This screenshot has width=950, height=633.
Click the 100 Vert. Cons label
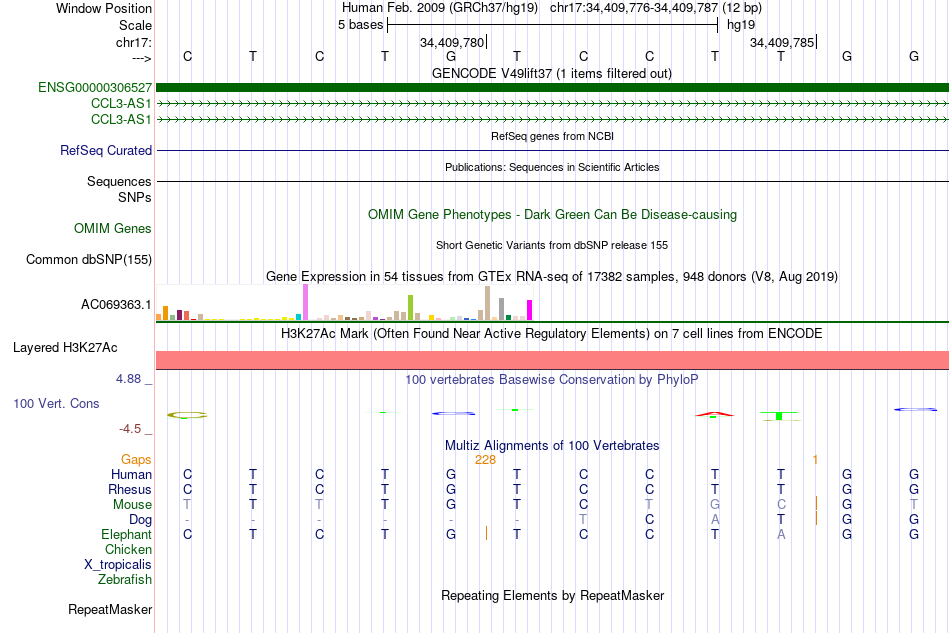click(56, 403)
